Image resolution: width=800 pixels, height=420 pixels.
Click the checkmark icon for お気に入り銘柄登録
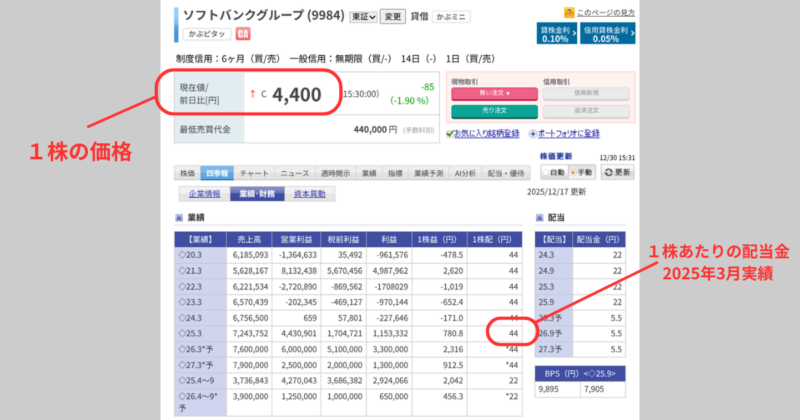click(446, 133)
